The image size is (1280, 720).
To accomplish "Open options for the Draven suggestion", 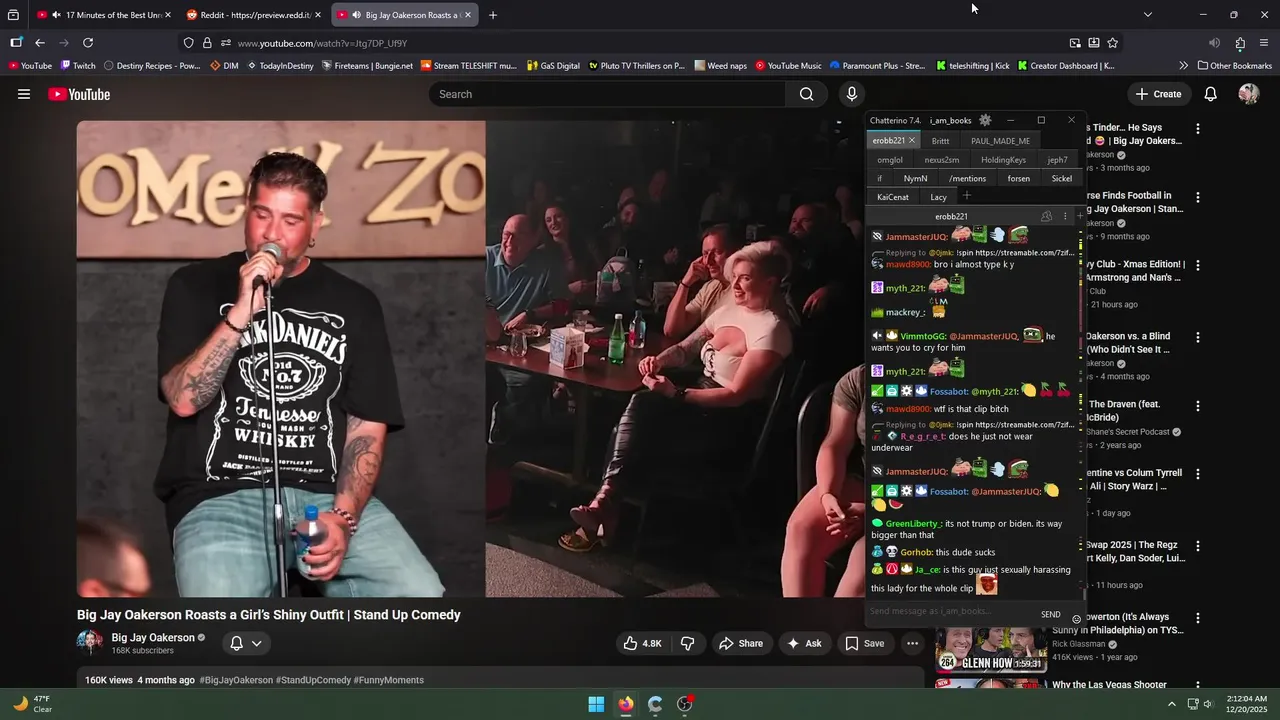I will pos(1198,406).
